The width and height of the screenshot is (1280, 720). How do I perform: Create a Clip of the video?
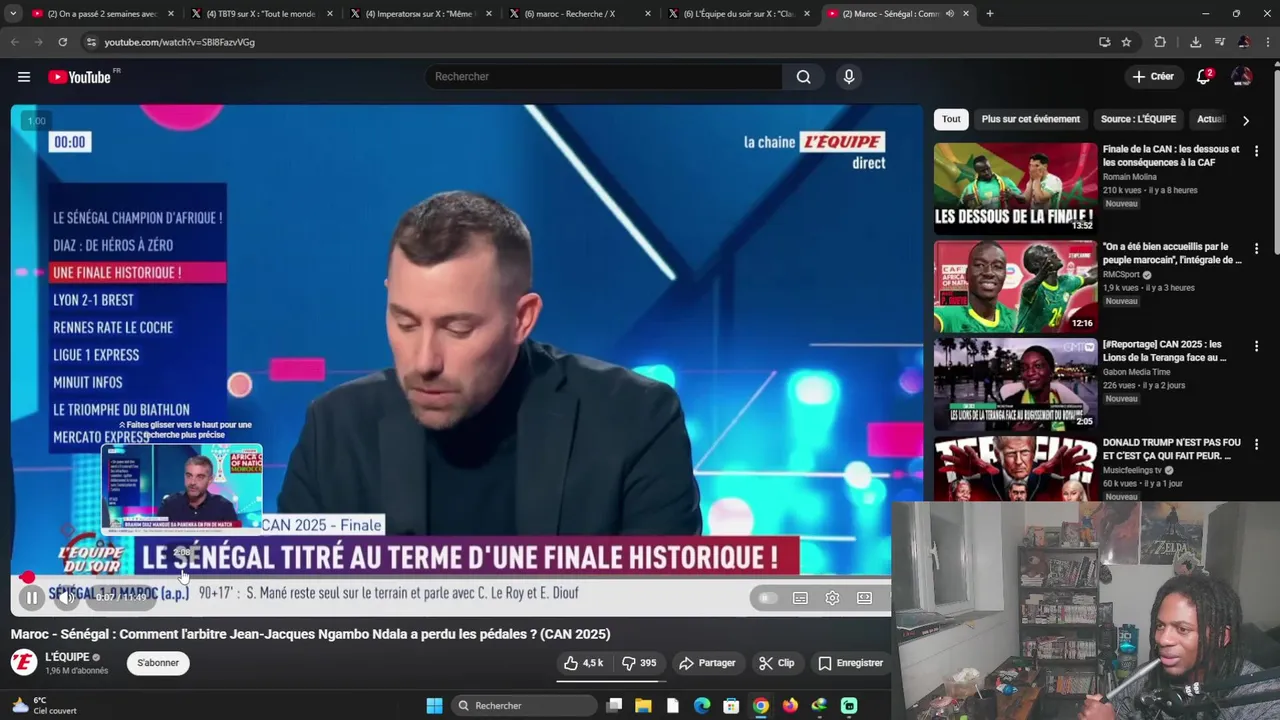776,663
